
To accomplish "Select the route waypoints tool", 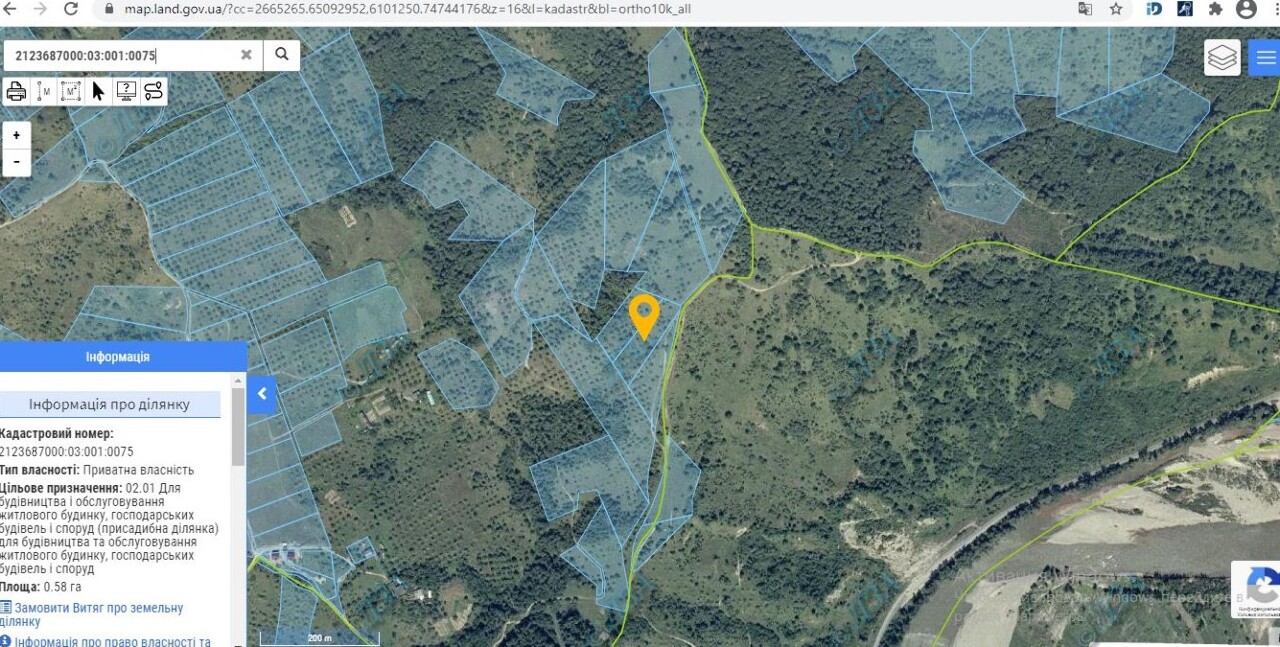I will [153, 91].
